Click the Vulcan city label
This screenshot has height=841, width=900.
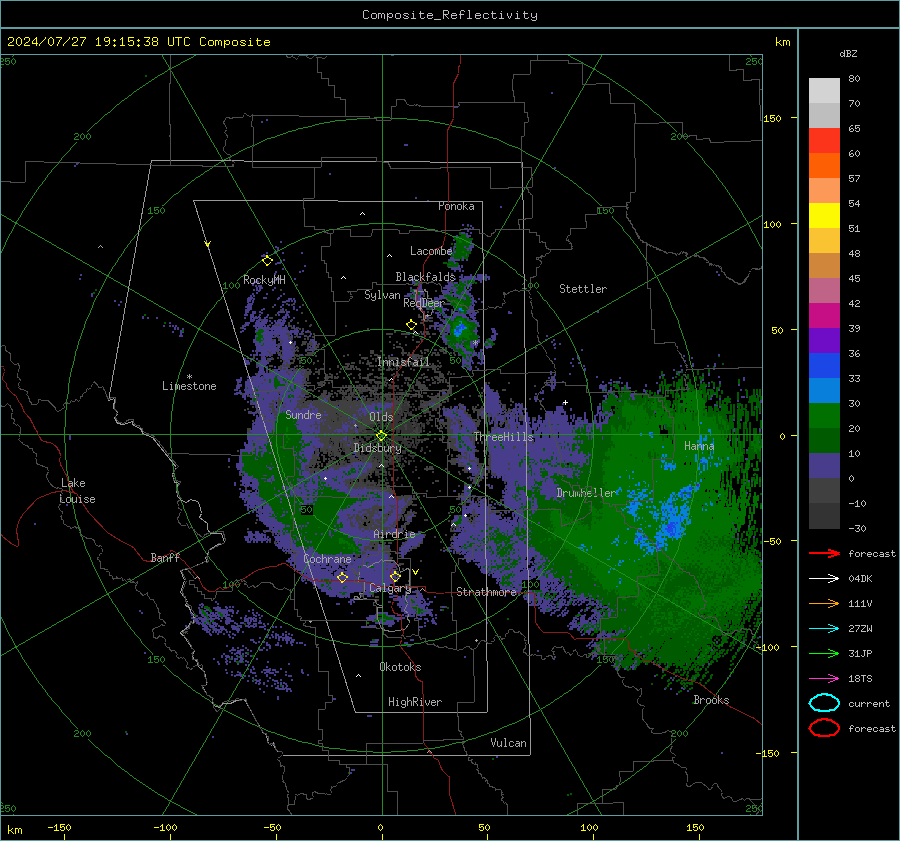click(x=508, y=743)
